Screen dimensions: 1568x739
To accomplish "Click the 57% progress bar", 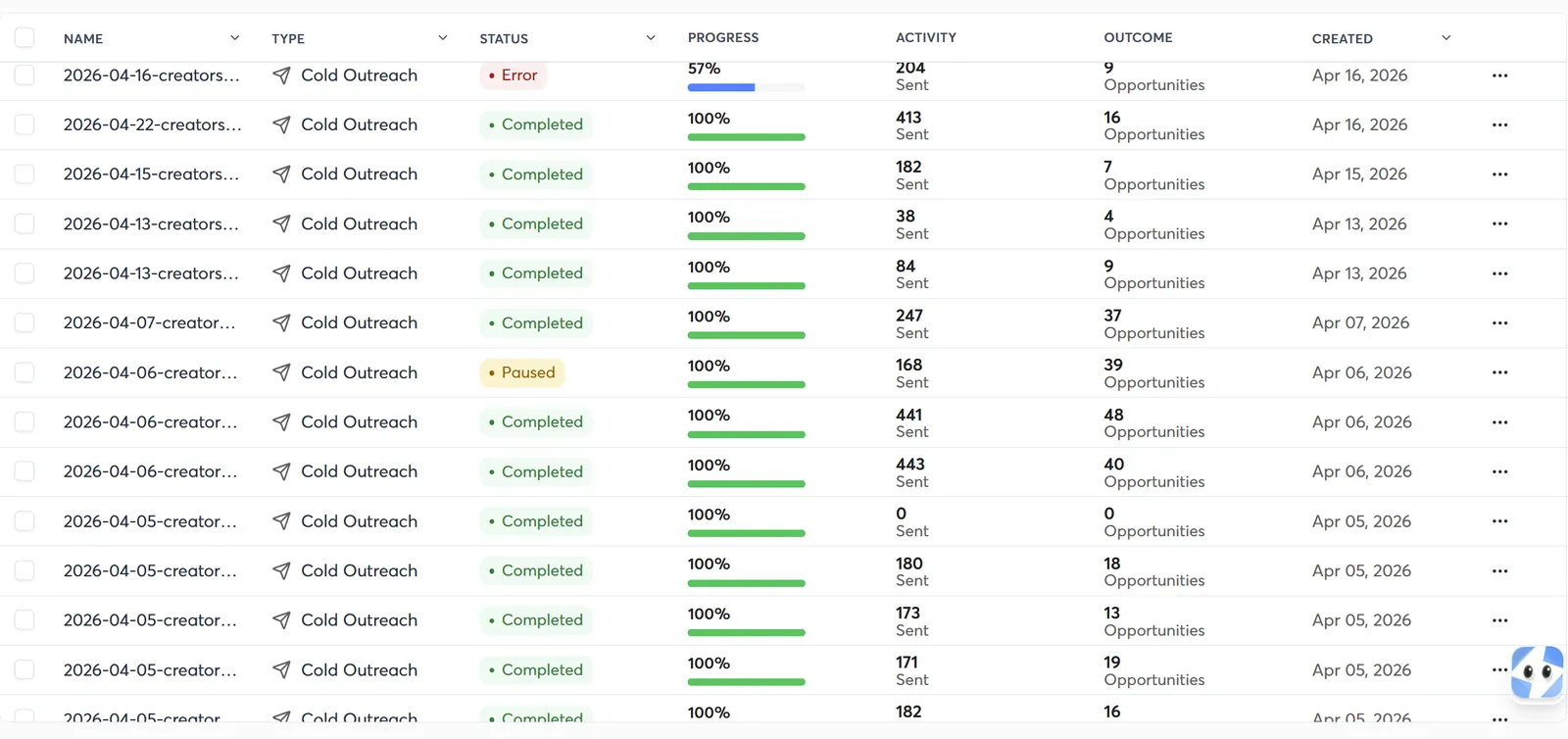I will tap(746, 87).
